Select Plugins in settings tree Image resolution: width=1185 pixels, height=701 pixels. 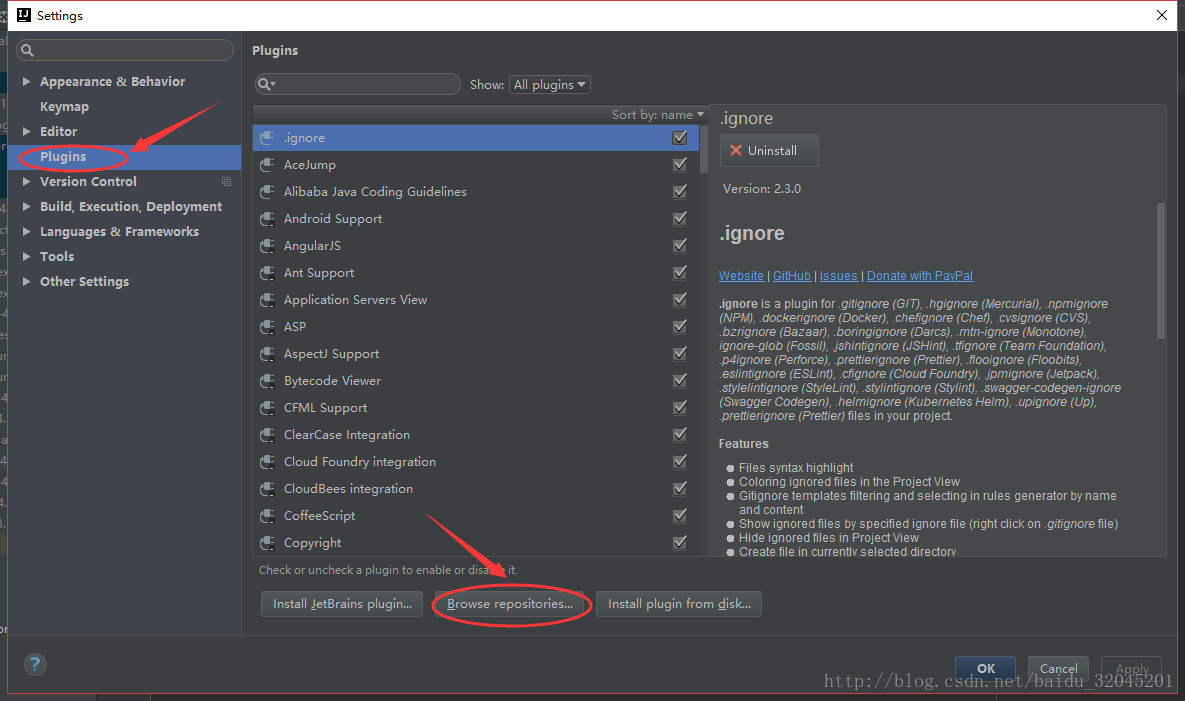63,156
